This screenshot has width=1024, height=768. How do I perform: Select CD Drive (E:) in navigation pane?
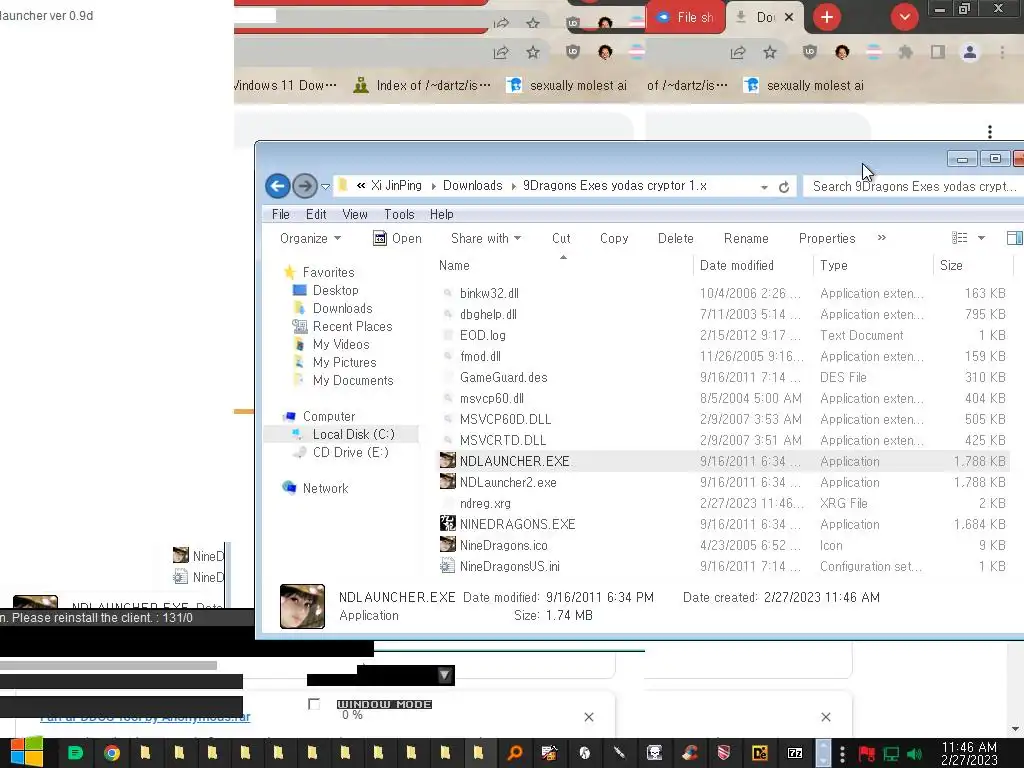[x=350, y=452]
